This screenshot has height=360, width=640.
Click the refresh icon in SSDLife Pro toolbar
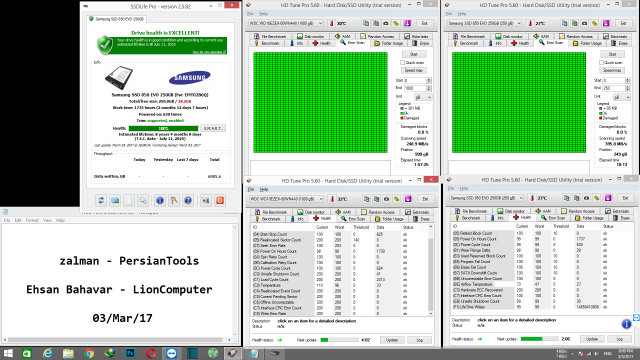[101, 200]
